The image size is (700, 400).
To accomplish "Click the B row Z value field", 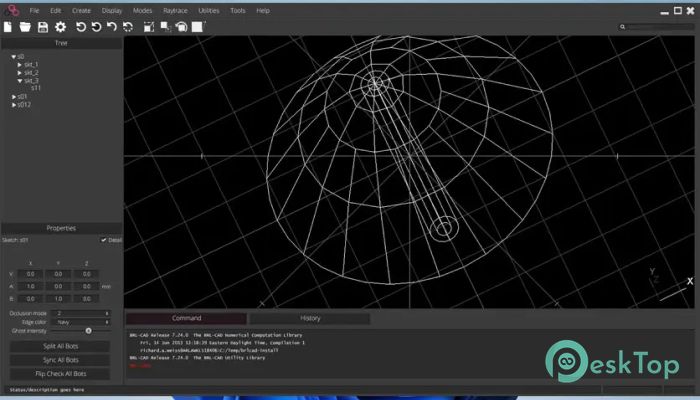I will tap(87, 298).
